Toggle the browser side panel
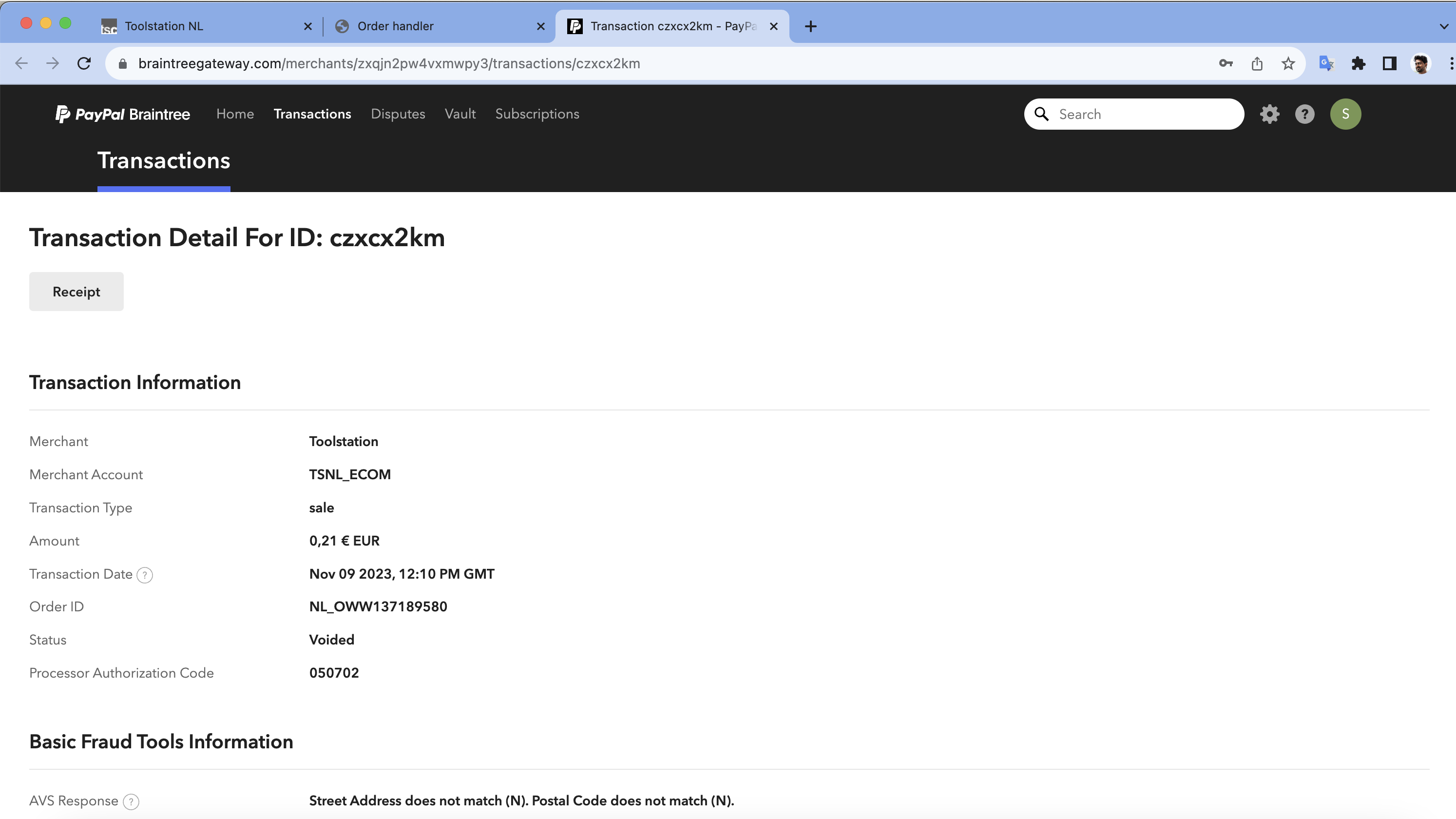1456x819 pixels. pyautogui.click(x=1389, y=63)
